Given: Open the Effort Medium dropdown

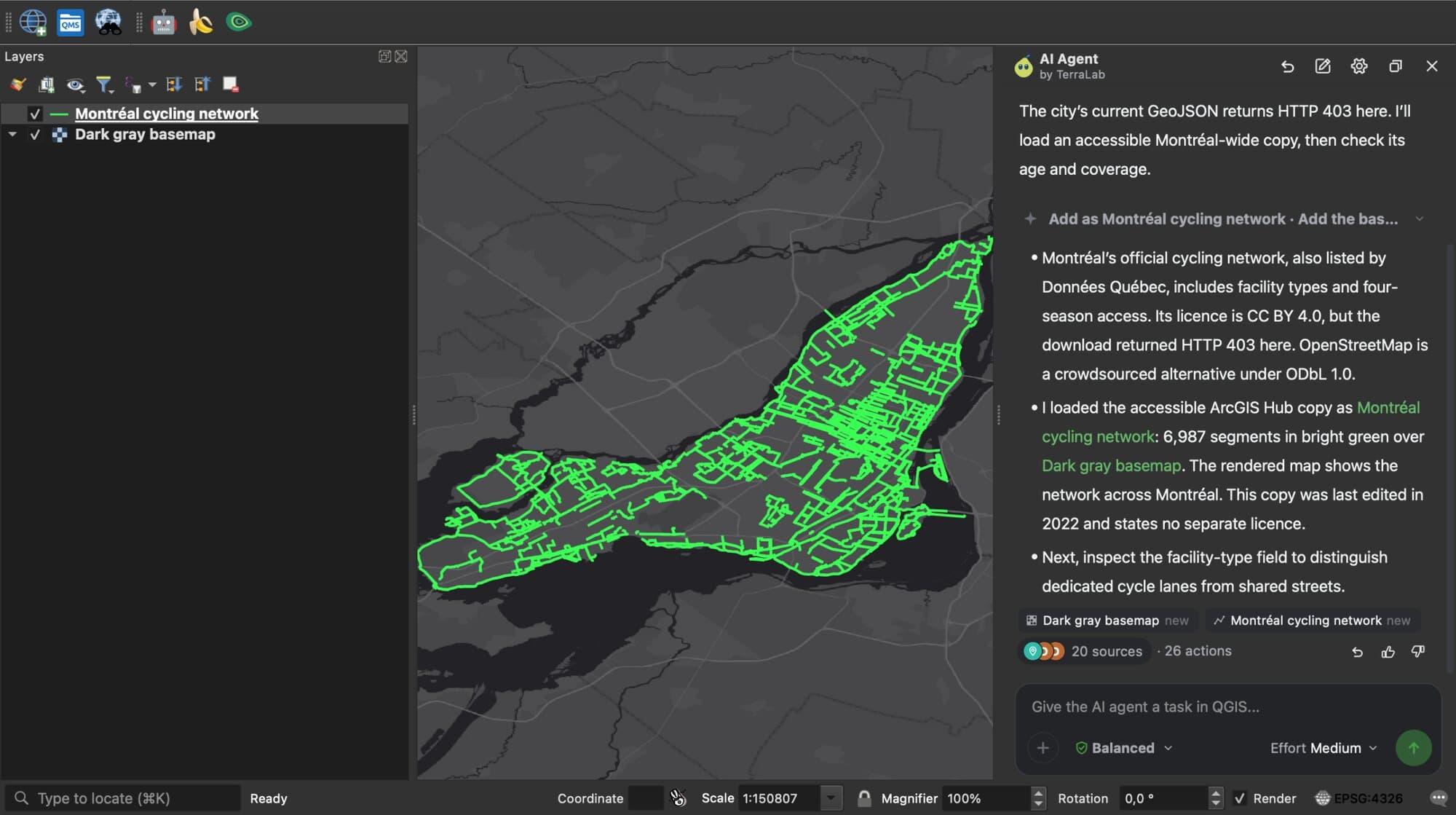Looking at the screenshot, I should tap(1324, 748).
